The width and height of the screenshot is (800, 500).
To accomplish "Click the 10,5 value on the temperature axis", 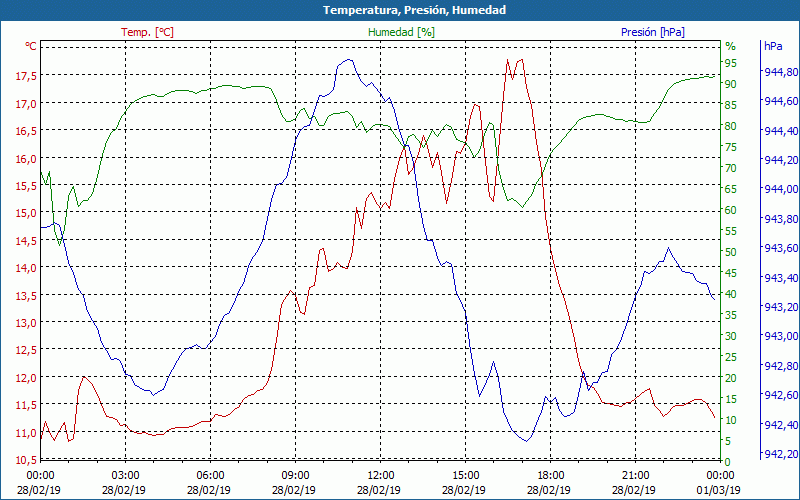I will coord(26,460).
